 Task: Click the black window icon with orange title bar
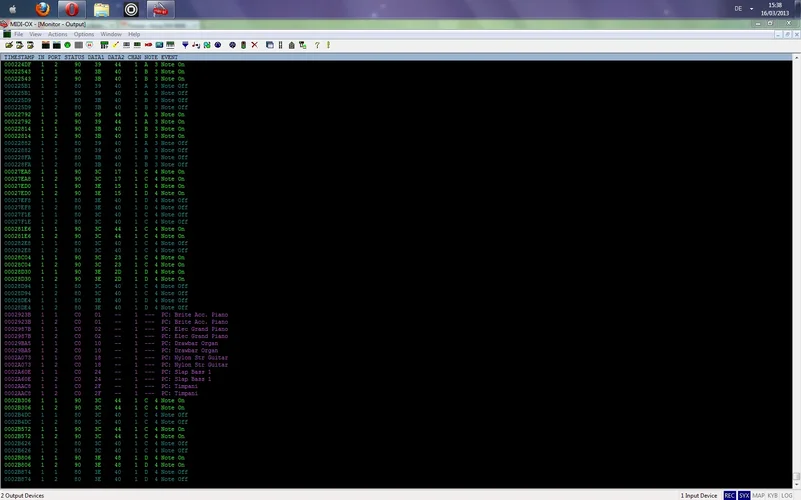tap(45, 45)
